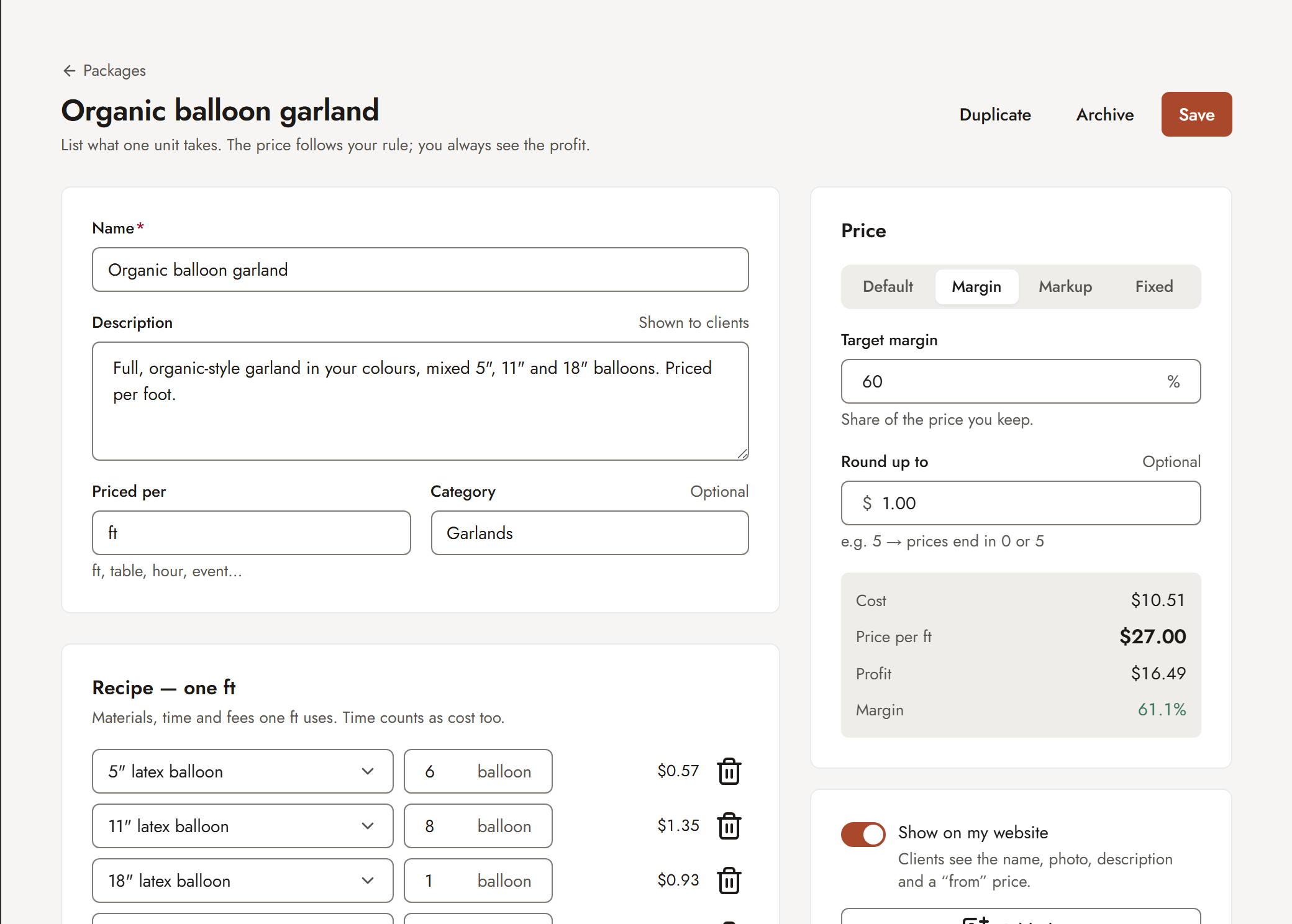
Task: Select the Margin pricing tab
Action: (x=976, y=286)
